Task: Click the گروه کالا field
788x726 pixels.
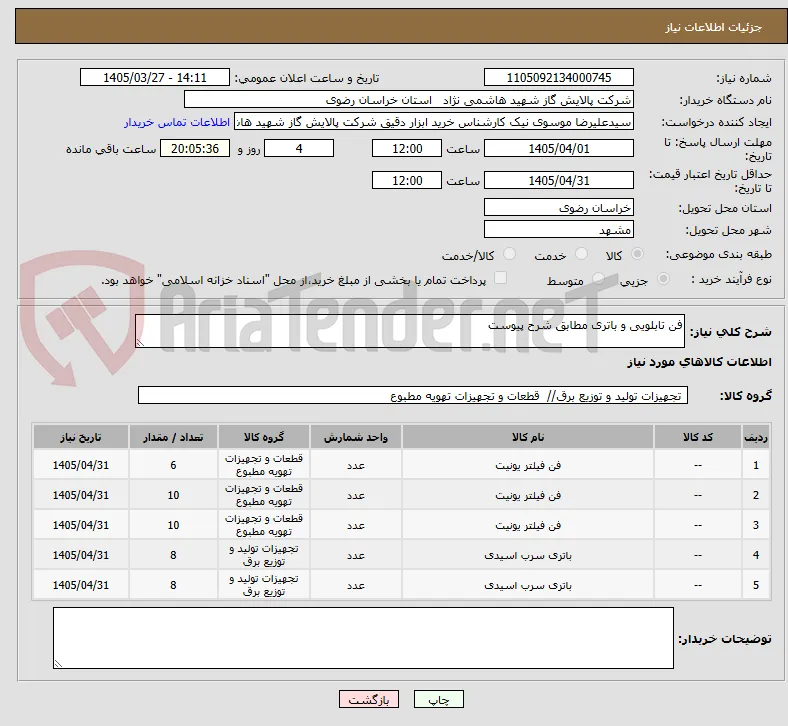Action: (x=413, y=395)
